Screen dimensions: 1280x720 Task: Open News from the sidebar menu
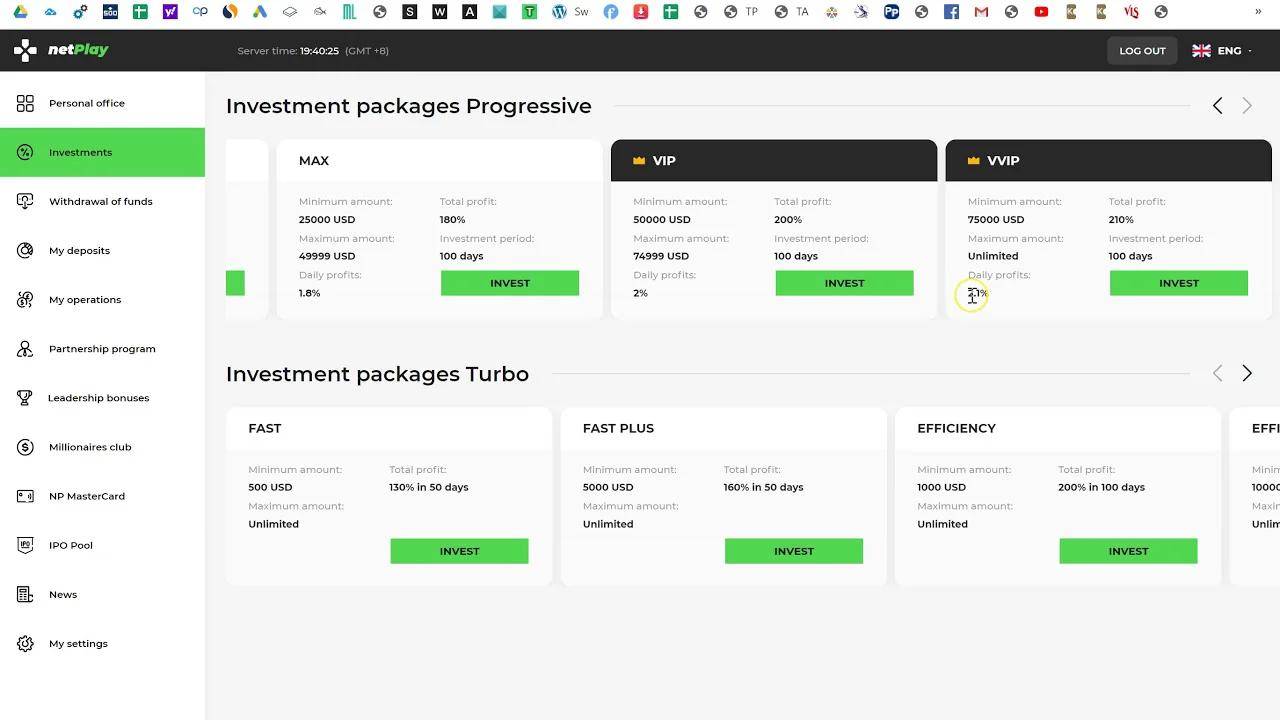[x=63, y=594]
